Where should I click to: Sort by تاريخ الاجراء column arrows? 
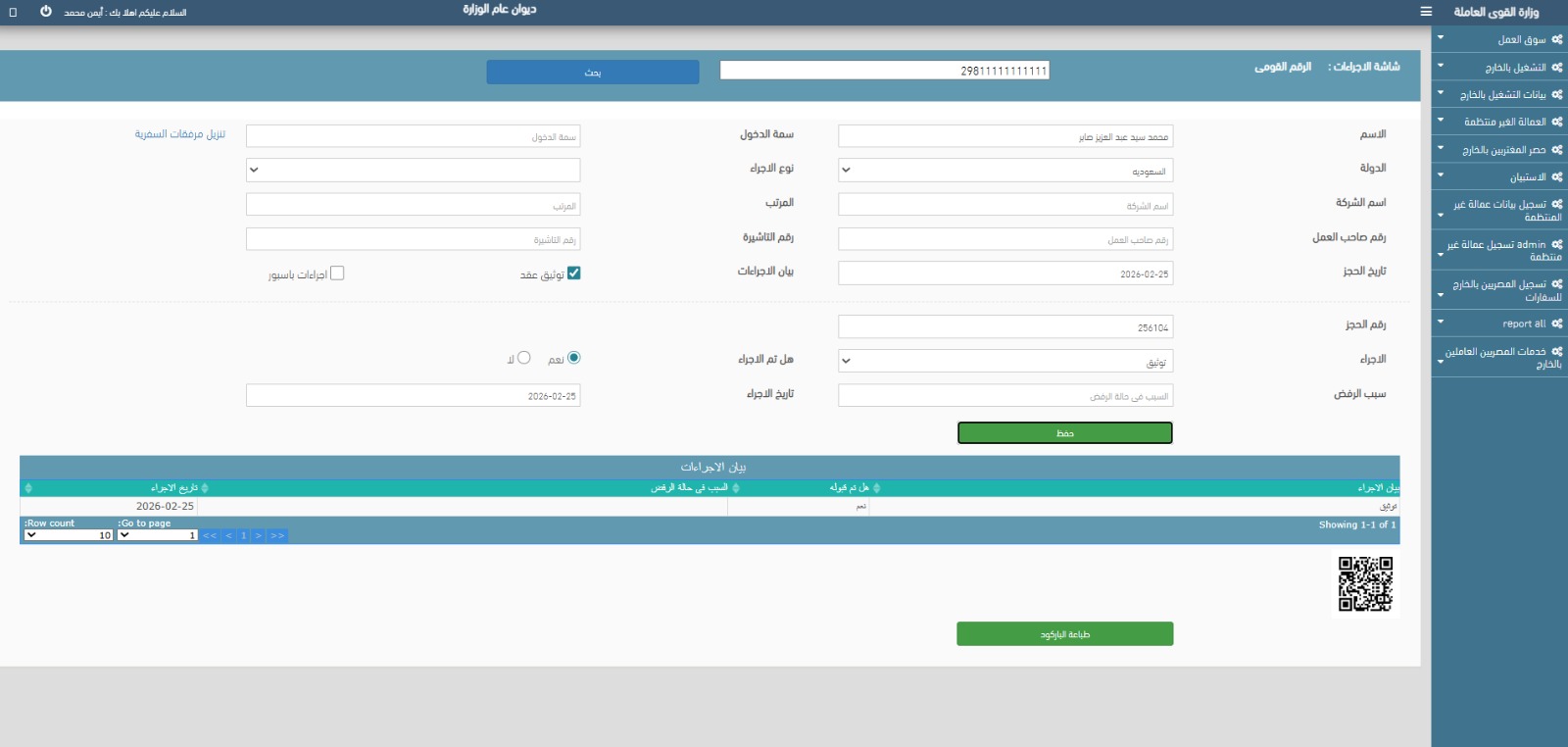(205, 488)
